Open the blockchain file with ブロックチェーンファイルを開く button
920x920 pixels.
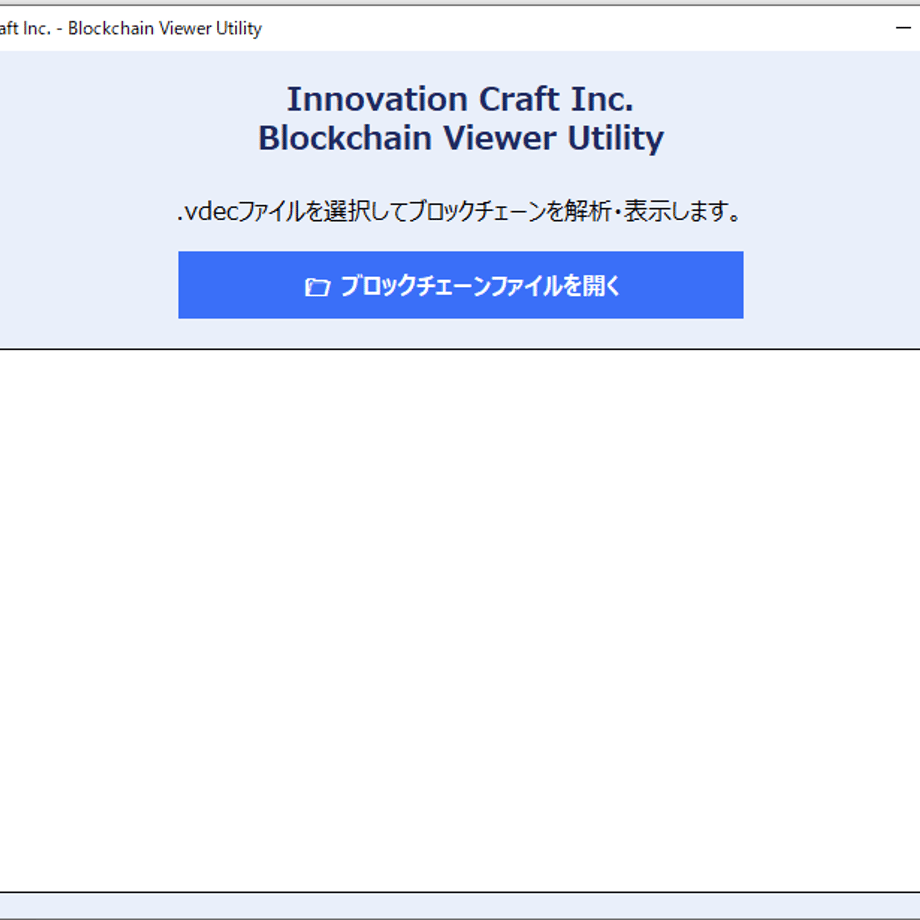(x=461, y=285)
